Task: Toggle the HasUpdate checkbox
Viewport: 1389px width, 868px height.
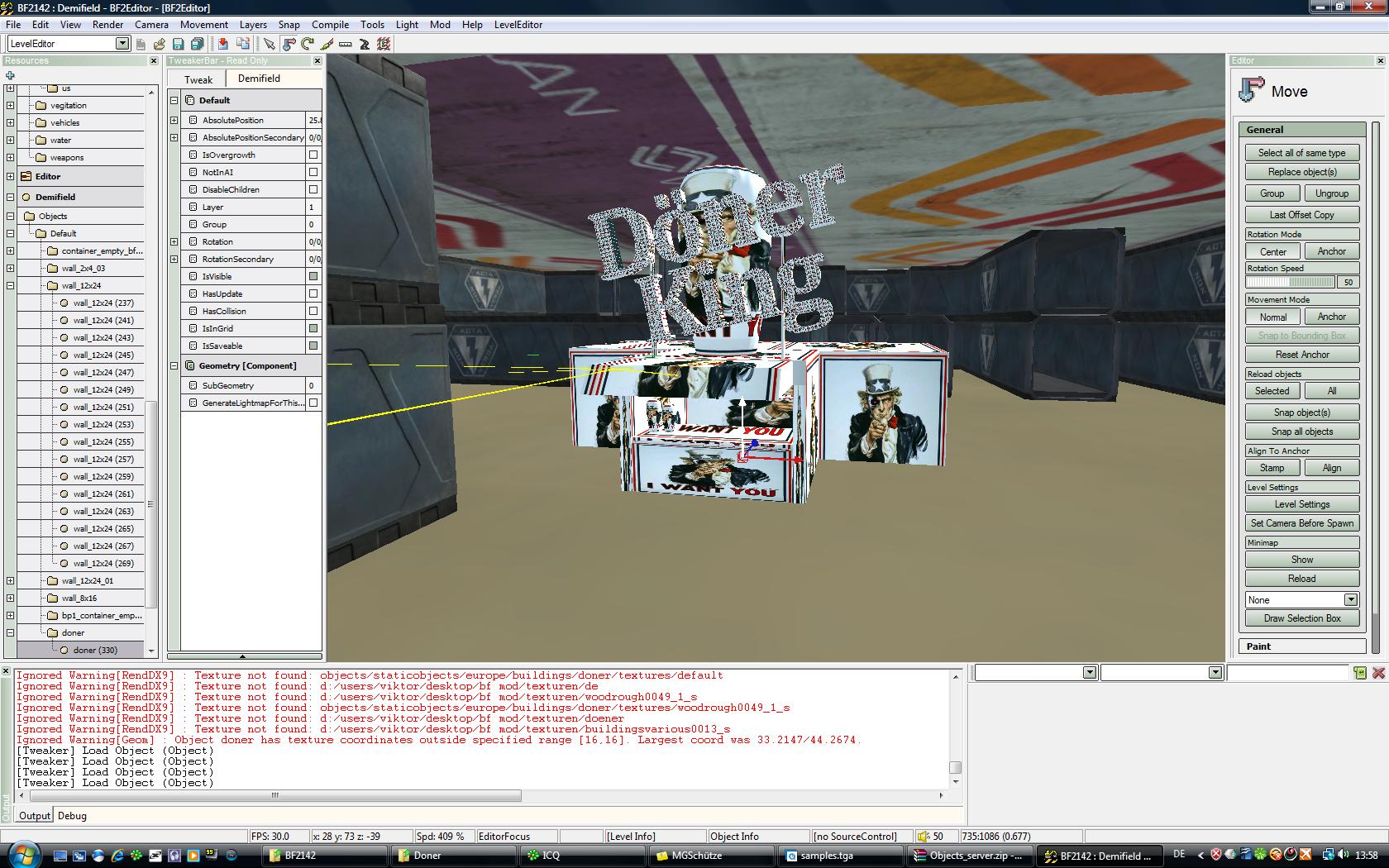Action: pyautogui.click(x=313, y=293)
